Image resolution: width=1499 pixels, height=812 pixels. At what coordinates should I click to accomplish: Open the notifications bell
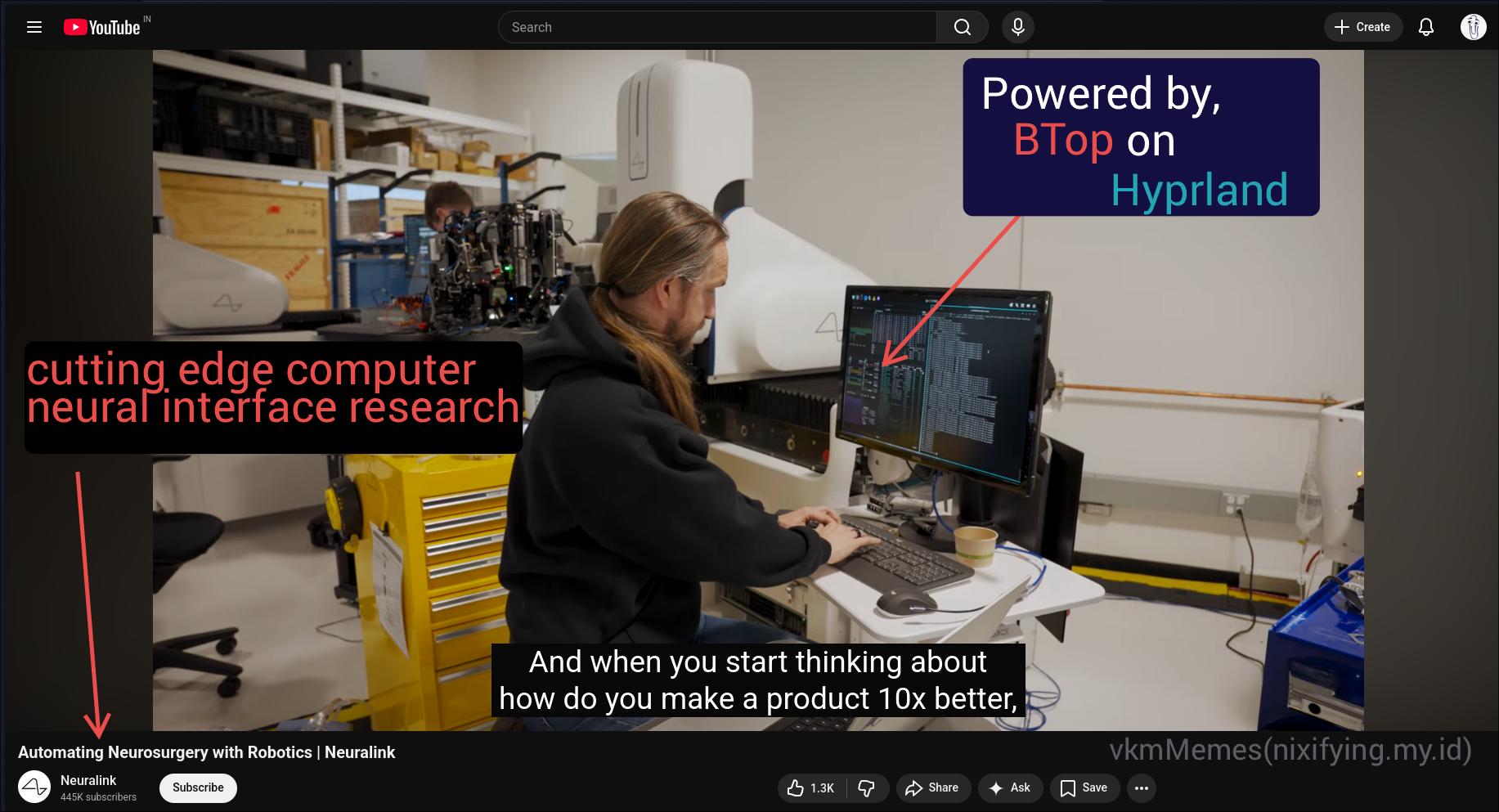1426,27
